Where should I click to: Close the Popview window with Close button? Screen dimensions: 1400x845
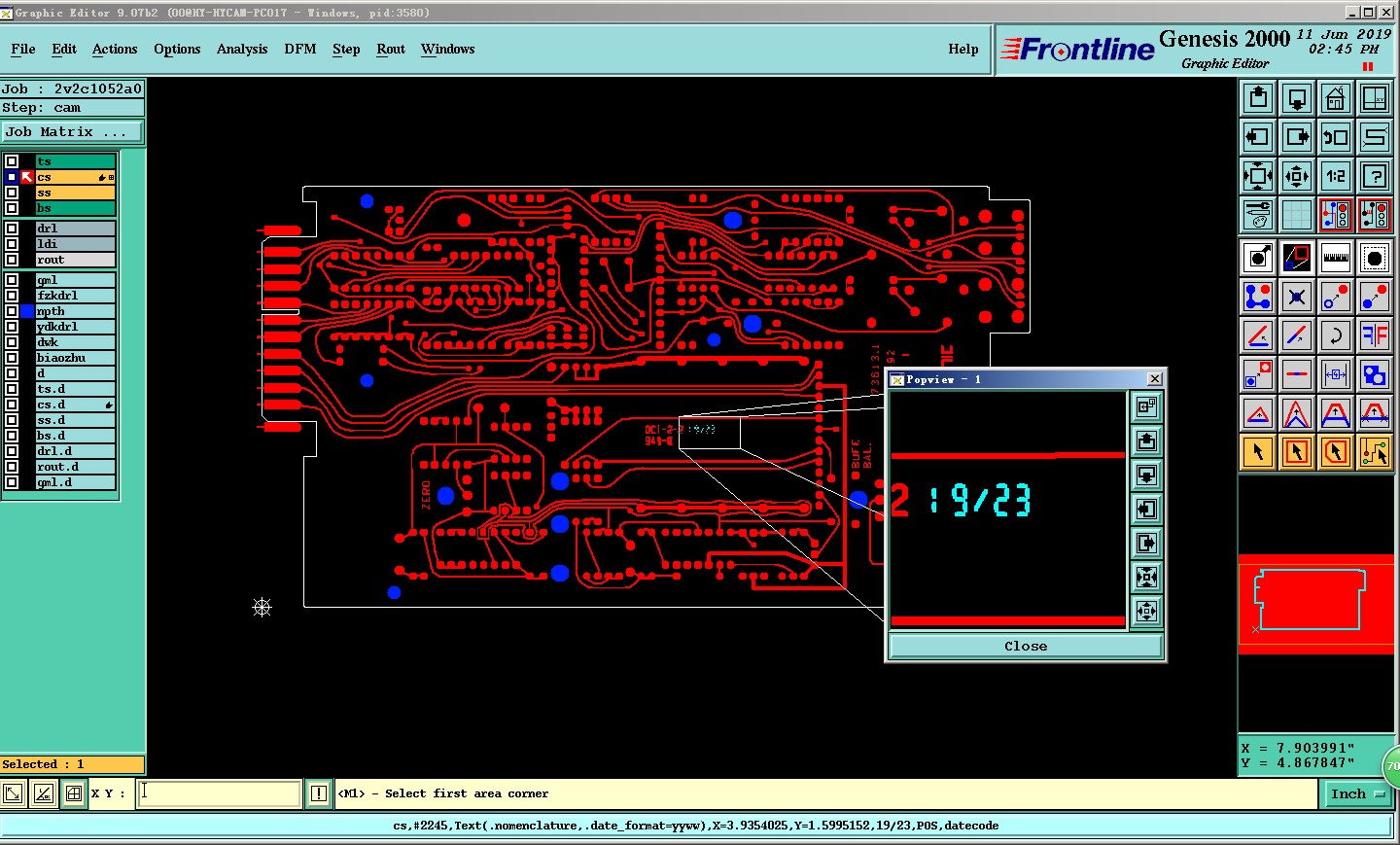[1026, 646]
